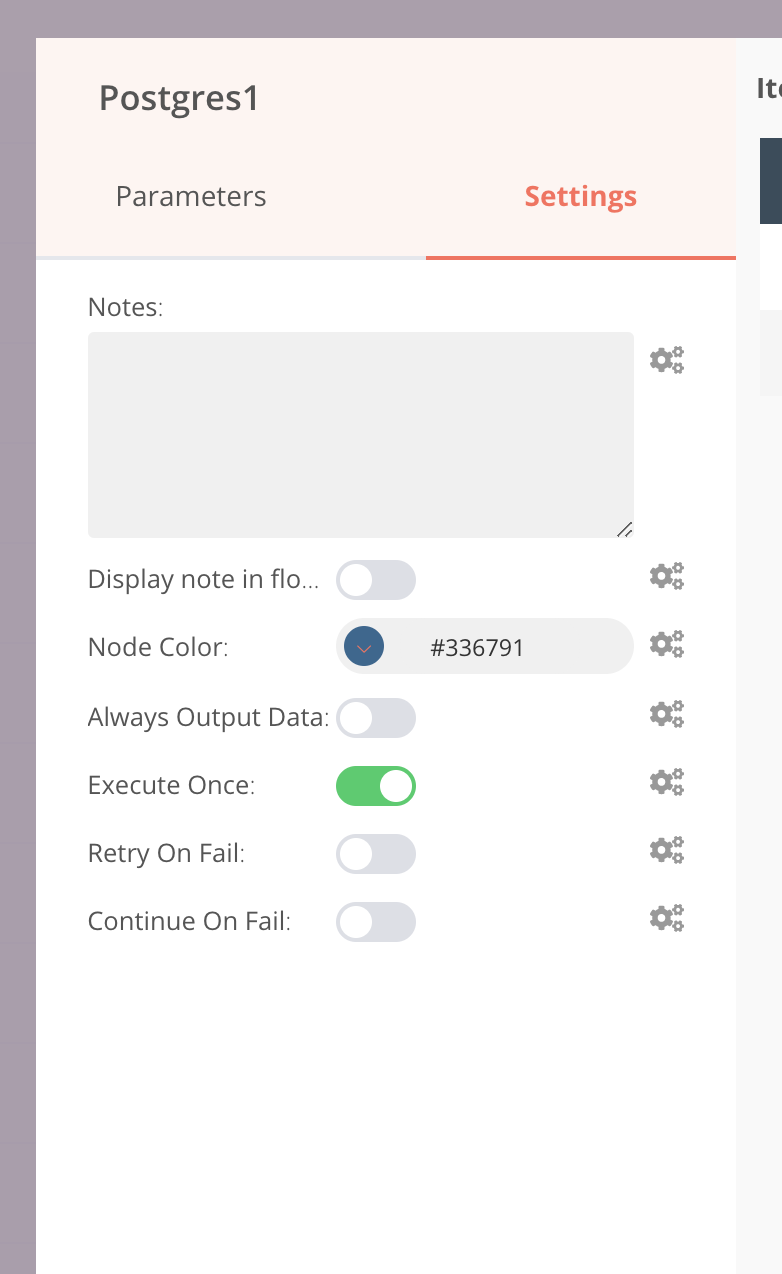Click the gear icon beside Notes field

pyautogui.click(x=666, y=360)
